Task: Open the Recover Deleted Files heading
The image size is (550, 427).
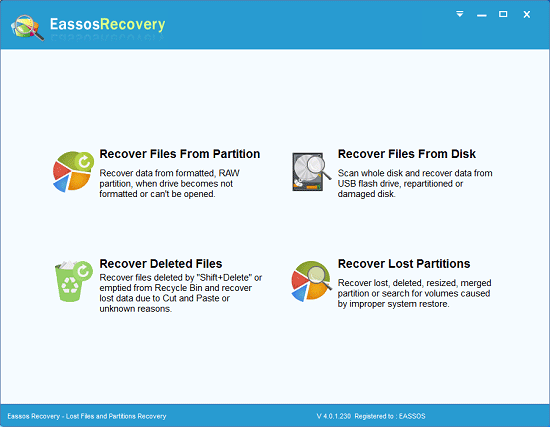Action: tap(161, 263)
